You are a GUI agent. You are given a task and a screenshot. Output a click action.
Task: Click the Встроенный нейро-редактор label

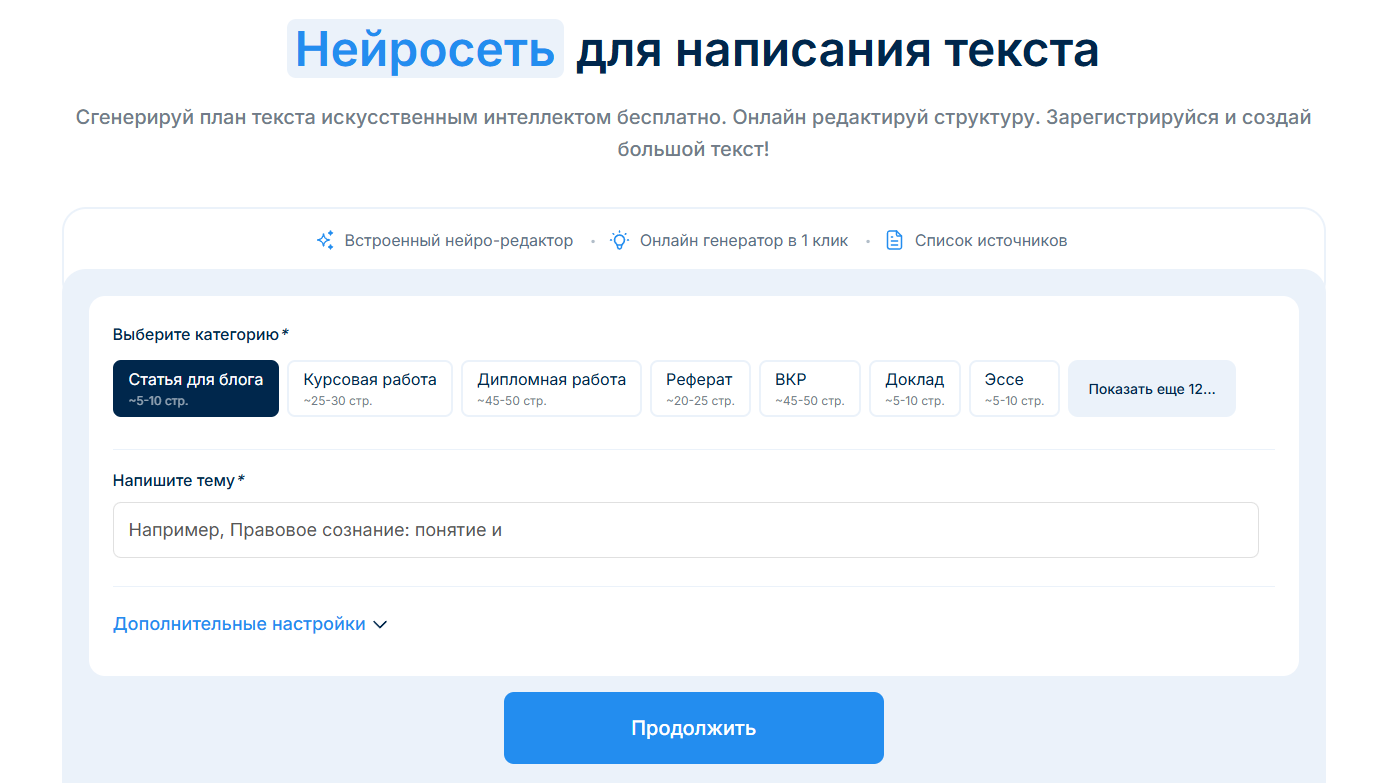tap(458, 240)
